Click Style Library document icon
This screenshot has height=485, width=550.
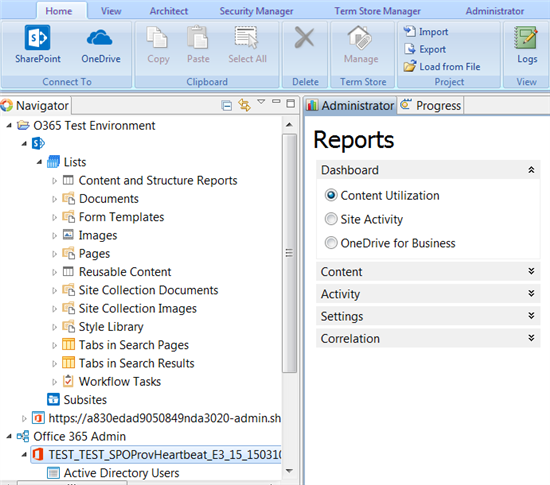(68, 326)
